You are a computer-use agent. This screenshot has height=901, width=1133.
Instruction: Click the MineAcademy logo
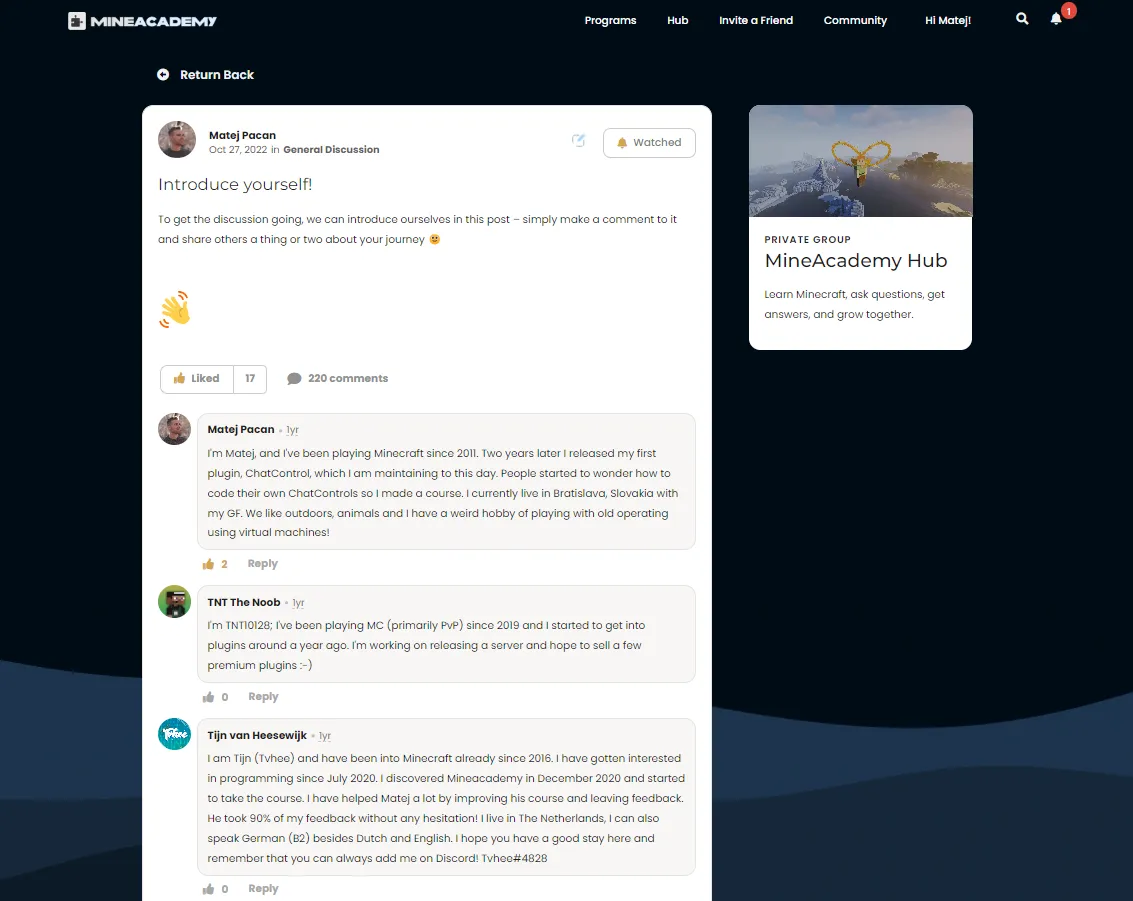tap(142, 21)
